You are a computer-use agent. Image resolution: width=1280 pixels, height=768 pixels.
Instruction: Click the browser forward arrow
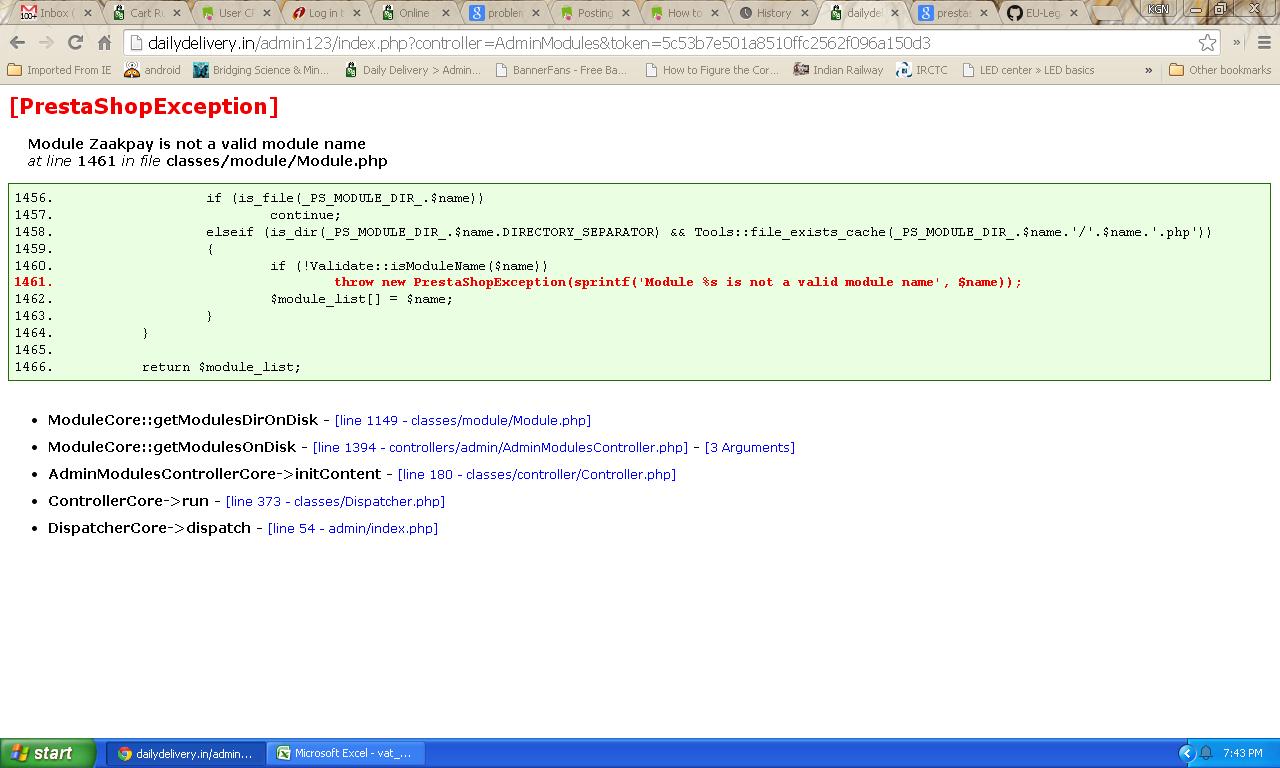coord(46,43)
